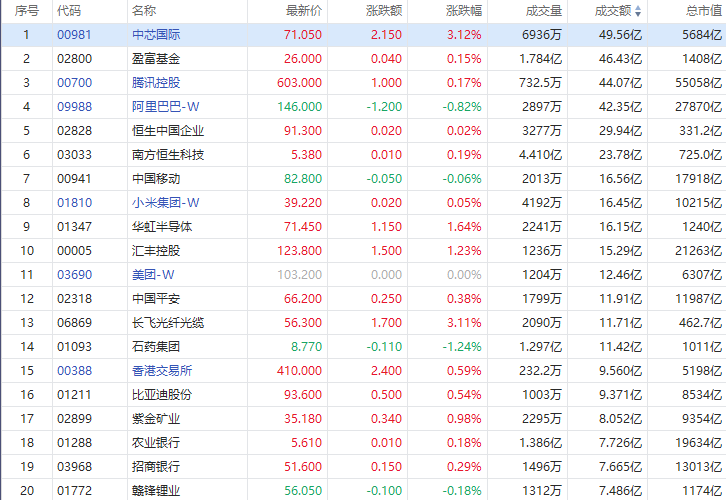The image size is (726, 500).
Task: Open stock code 00981 link
Action: pyautogui.click(x=74, y=35)
